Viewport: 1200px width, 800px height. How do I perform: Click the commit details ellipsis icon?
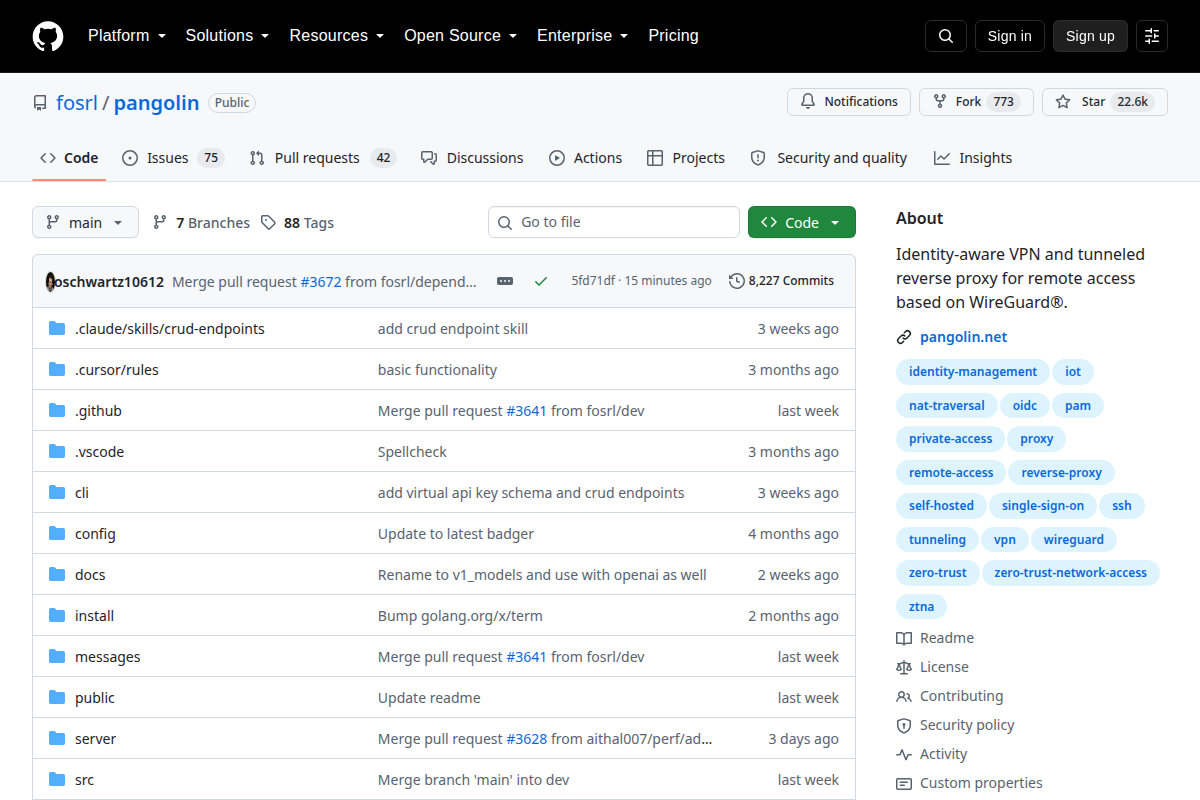(505, 281)
